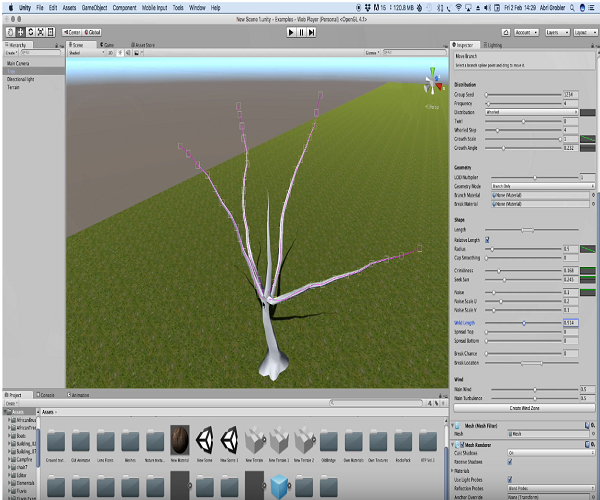Select the Hand tool in toolbar
This screenshot has width=600, height=500.
[11, 32]
